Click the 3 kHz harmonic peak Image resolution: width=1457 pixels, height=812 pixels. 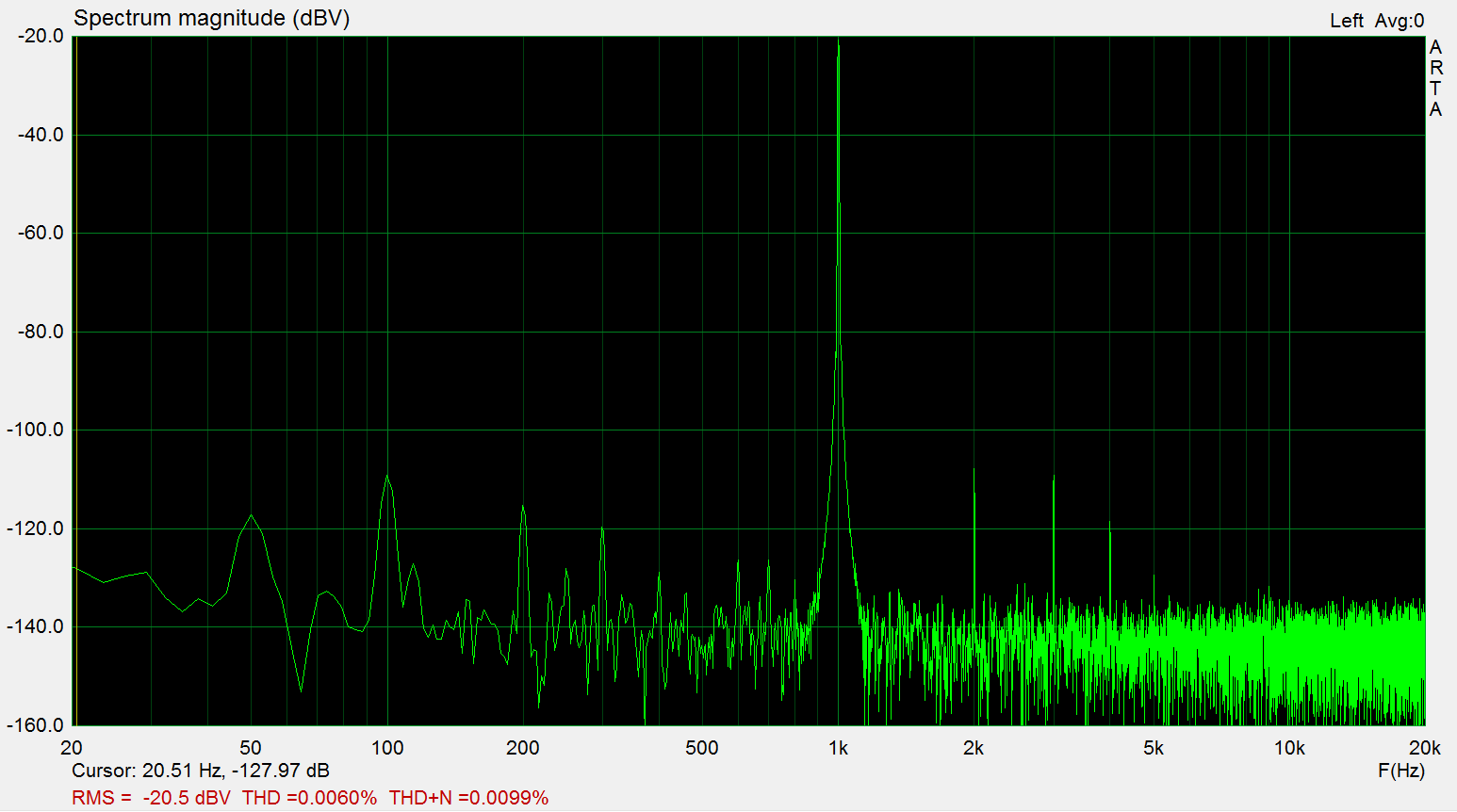click(1054, 477)
